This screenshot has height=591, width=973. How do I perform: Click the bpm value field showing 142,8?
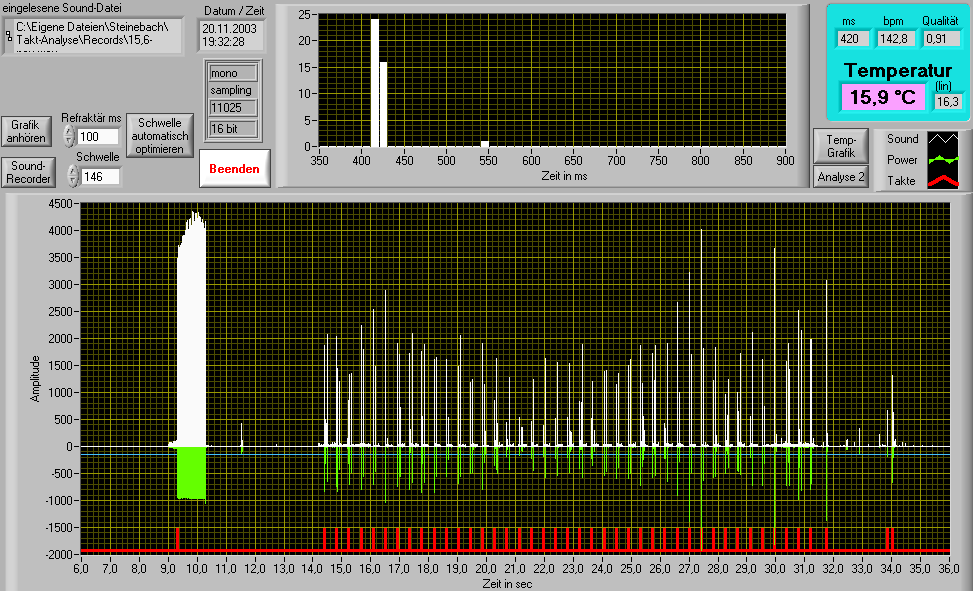(x=895, y=38)
